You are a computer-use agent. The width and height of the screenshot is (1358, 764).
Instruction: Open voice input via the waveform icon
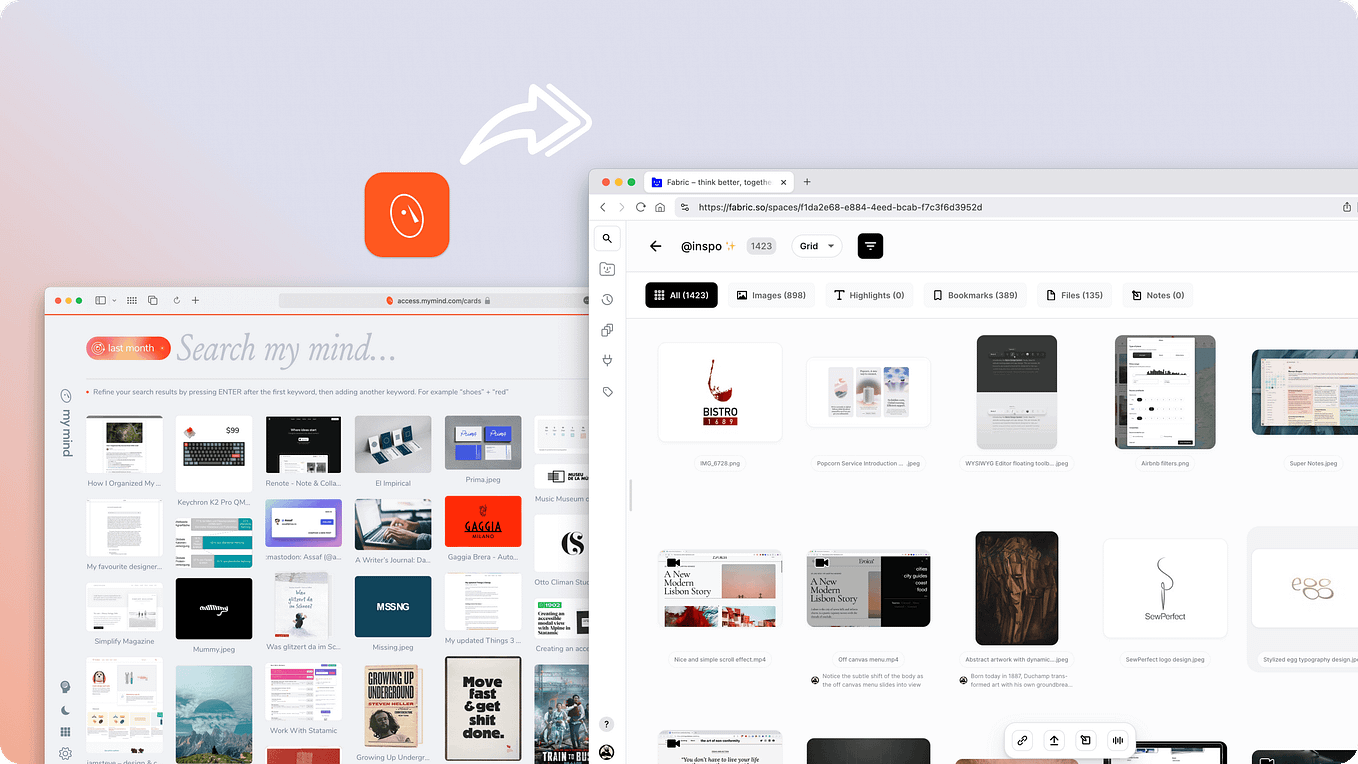click(1117, 740)
